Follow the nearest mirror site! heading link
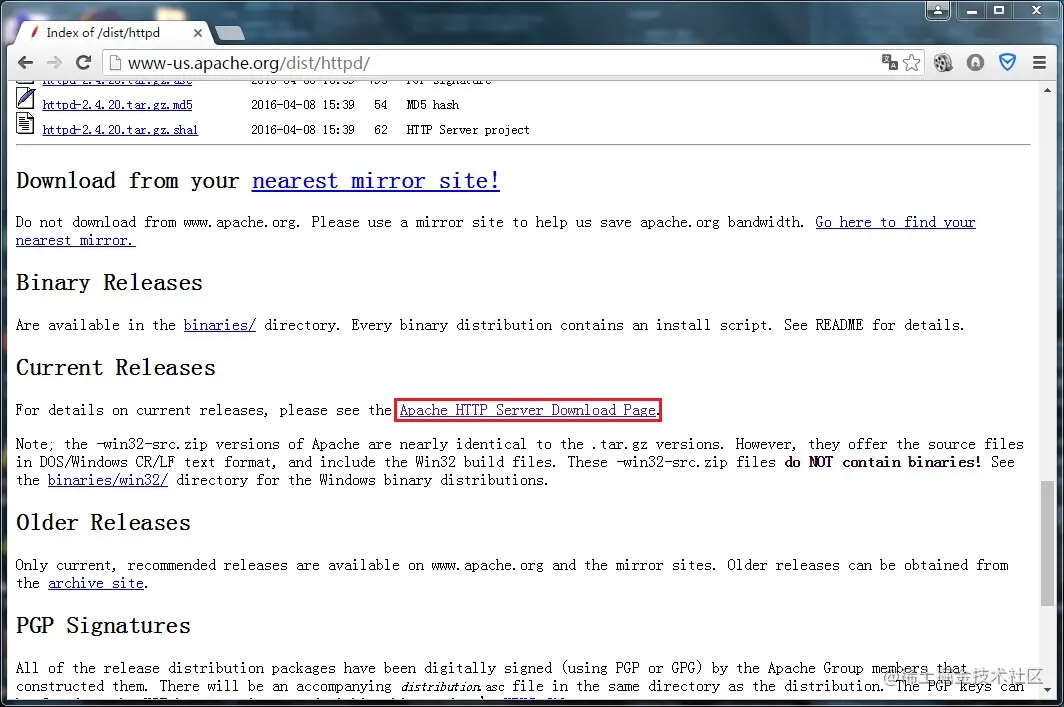This screenshot has height=707, width=1064. pyautogui.click(x=375, y=181)
